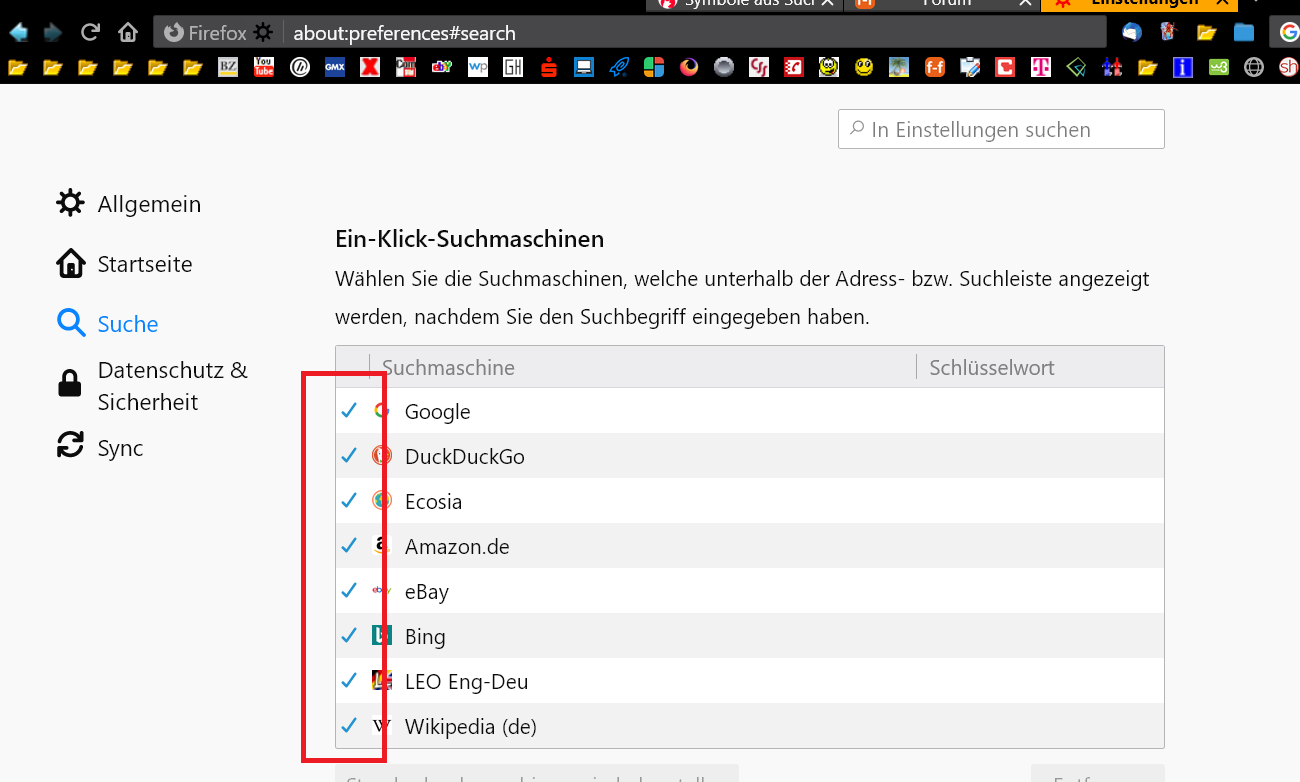Uncheck the Bing search engine checkmark

[349, 636]
